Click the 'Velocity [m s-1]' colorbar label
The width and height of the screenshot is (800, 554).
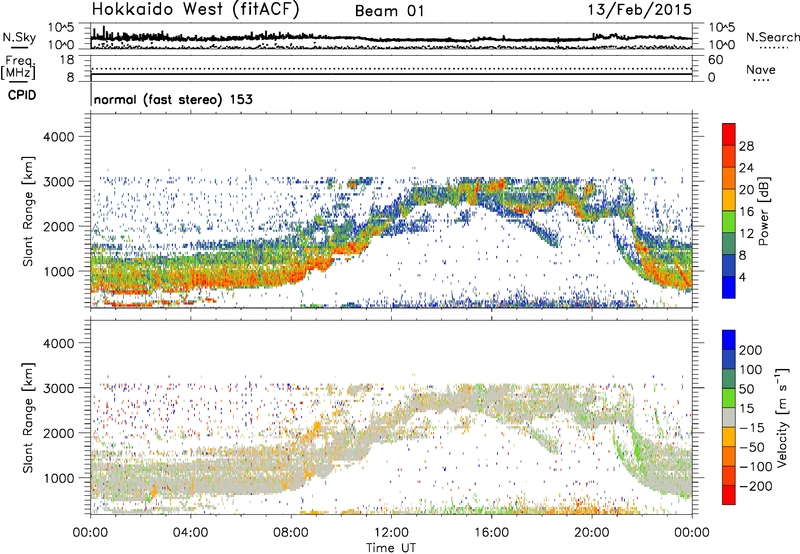click(x=781, y=417)
